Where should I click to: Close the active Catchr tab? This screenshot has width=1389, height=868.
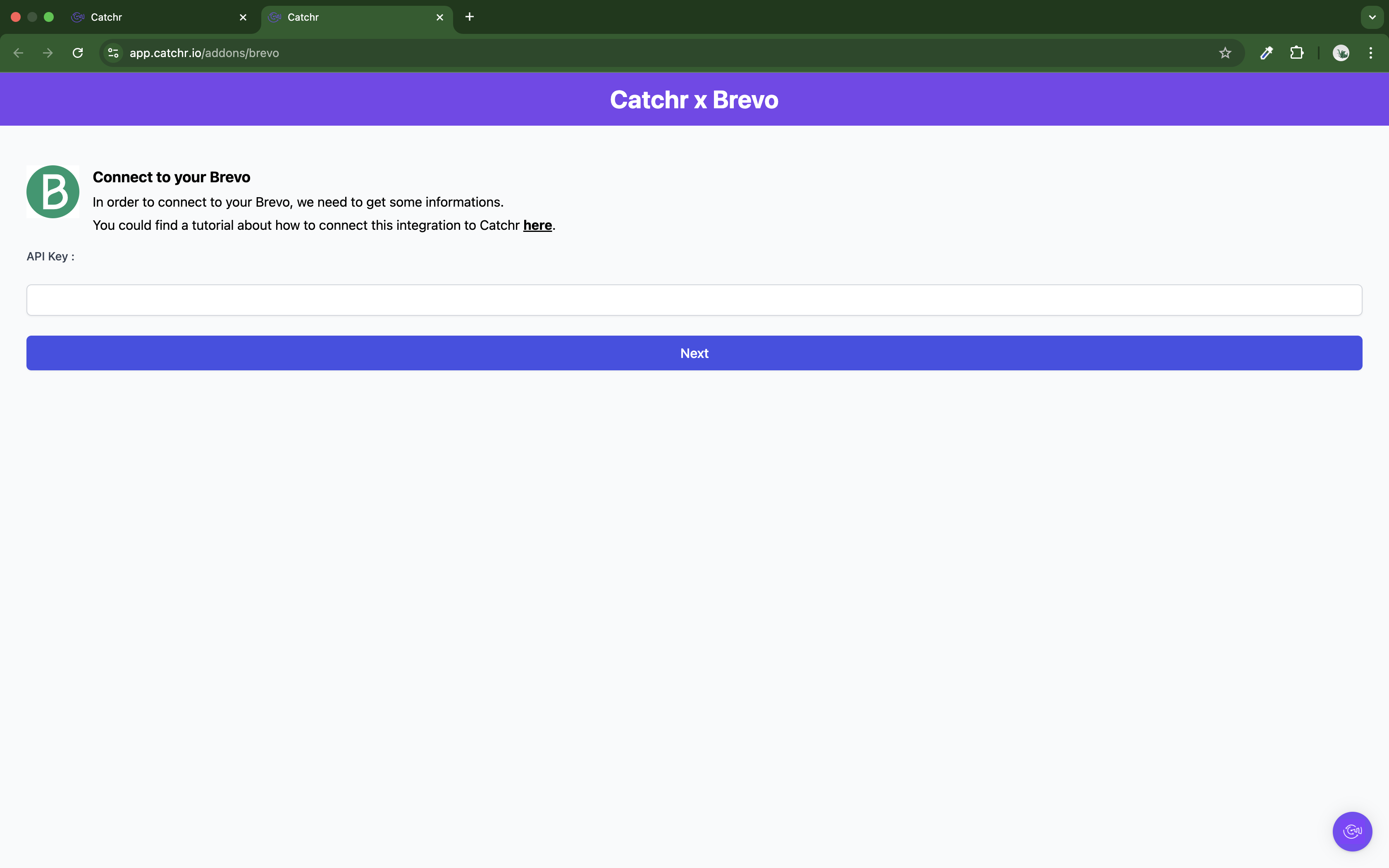point(440,17)
